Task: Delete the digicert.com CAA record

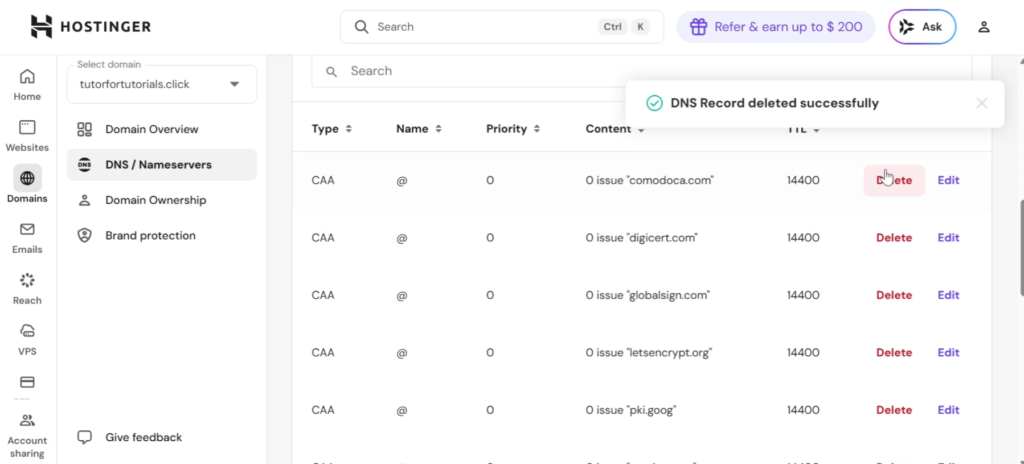Action: (x=894, y=238)
